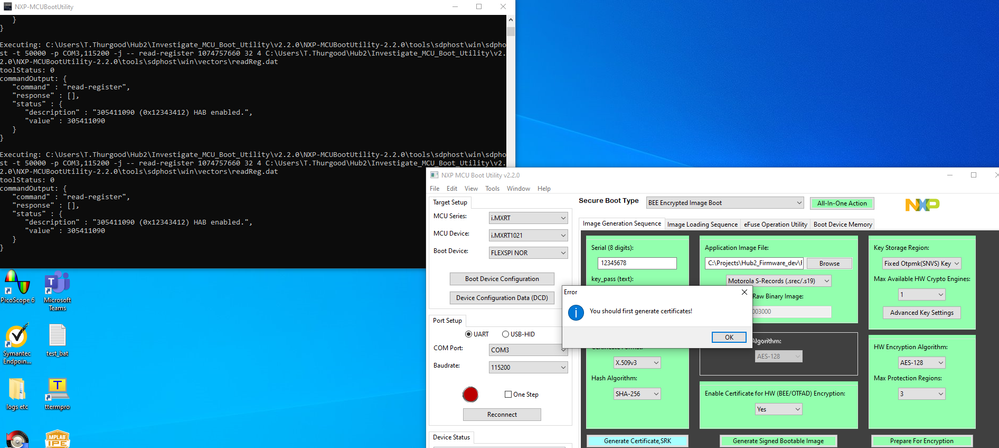Open Edit menu
999x448 pixels.
(452, 189)
